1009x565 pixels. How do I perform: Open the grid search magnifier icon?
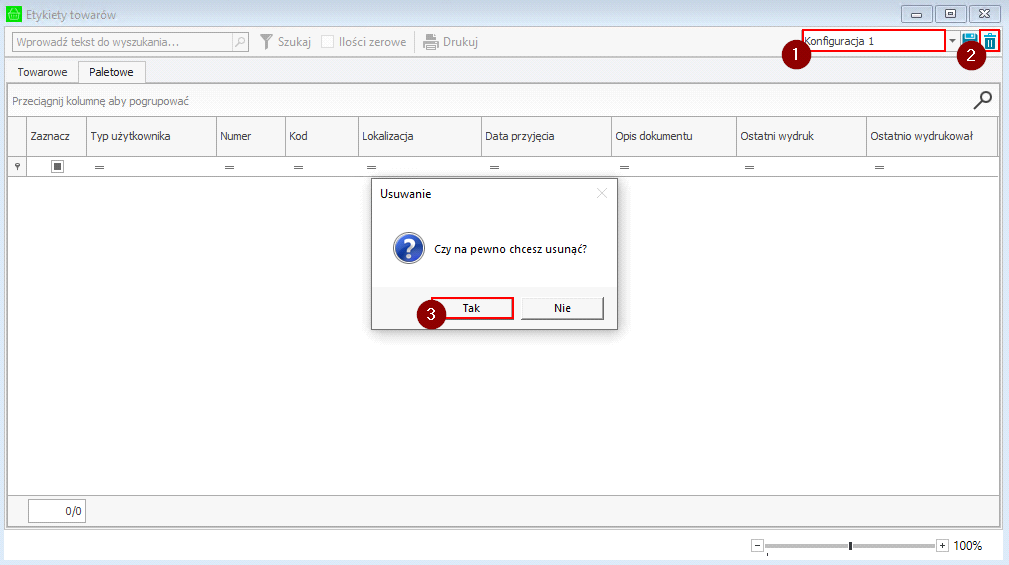tap(983, 99)
